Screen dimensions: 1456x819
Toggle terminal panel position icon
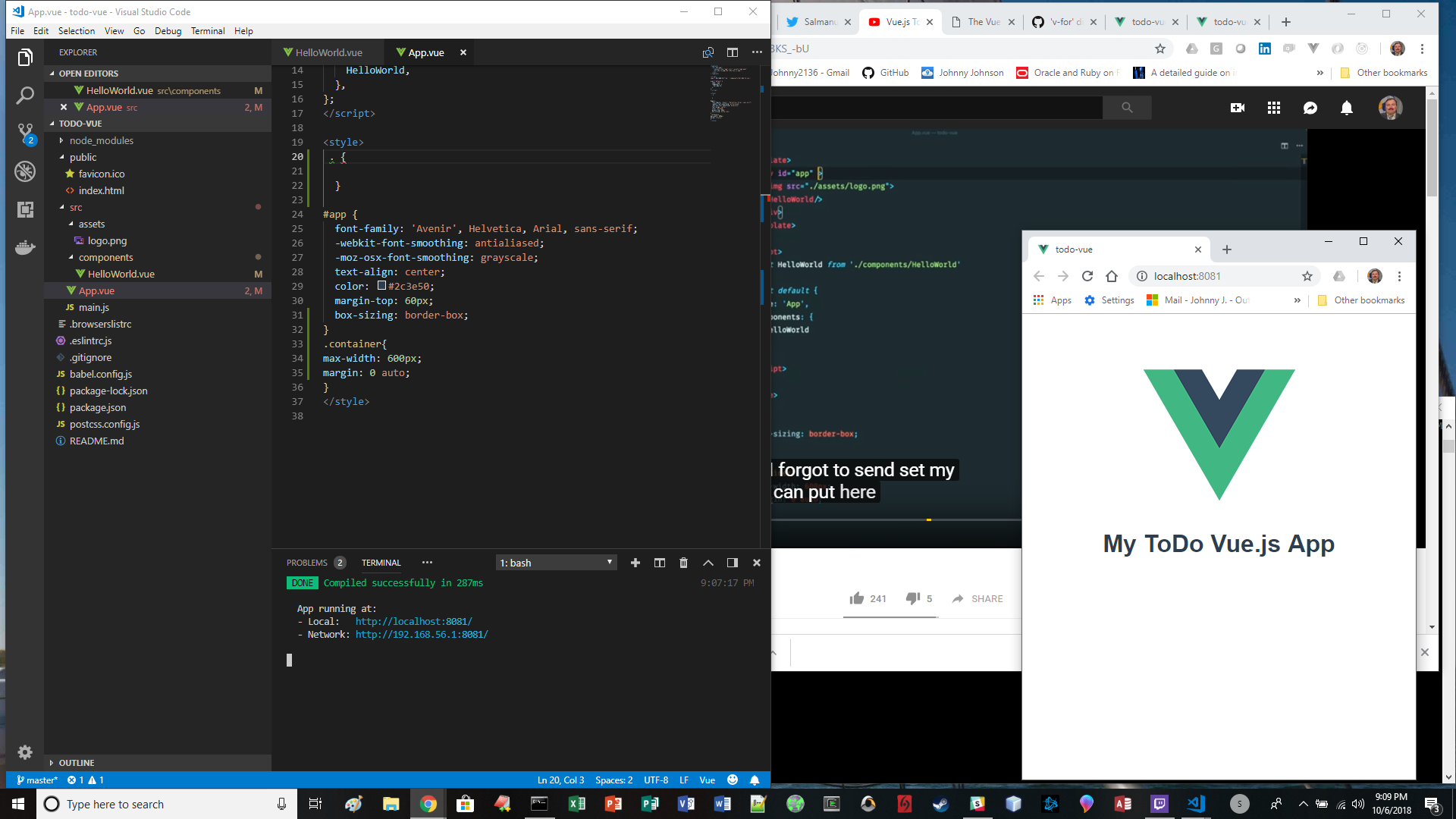click(x=732, y=563)
